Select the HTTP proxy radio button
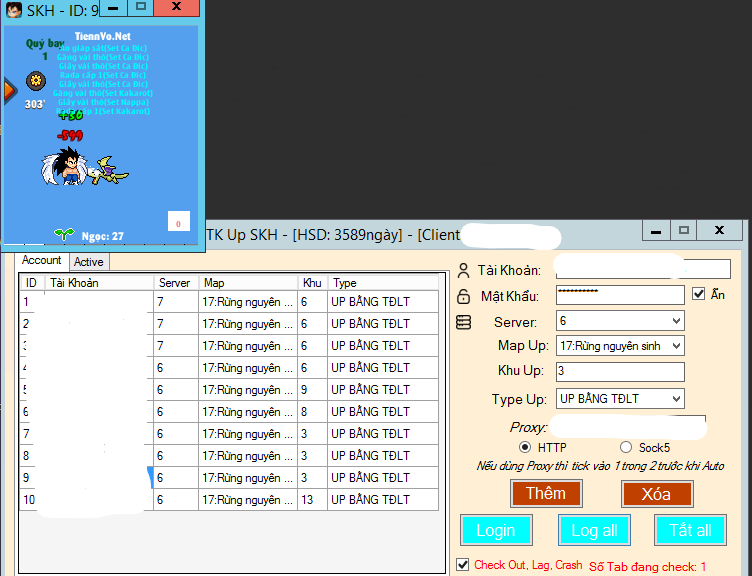 pos(525,447)
